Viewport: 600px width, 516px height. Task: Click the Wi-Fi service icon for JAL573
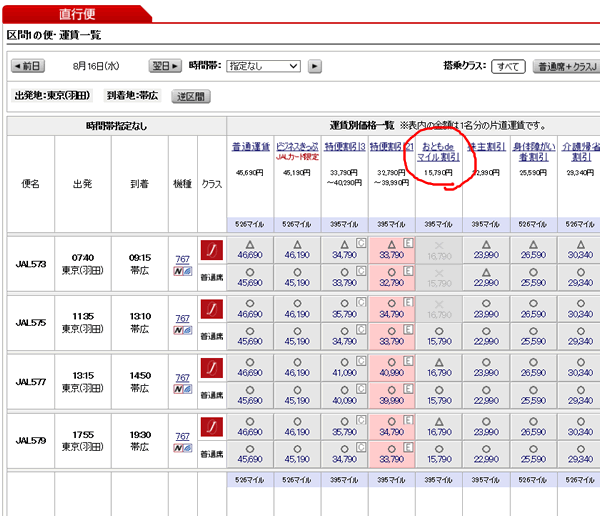pos(182,271)
